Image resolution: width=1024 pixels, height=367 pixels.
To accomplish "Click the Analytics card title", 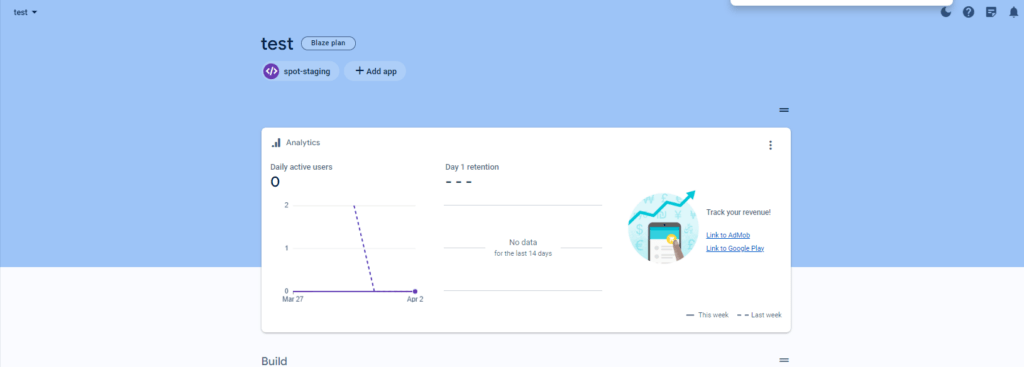I will [x=303, y=142].
